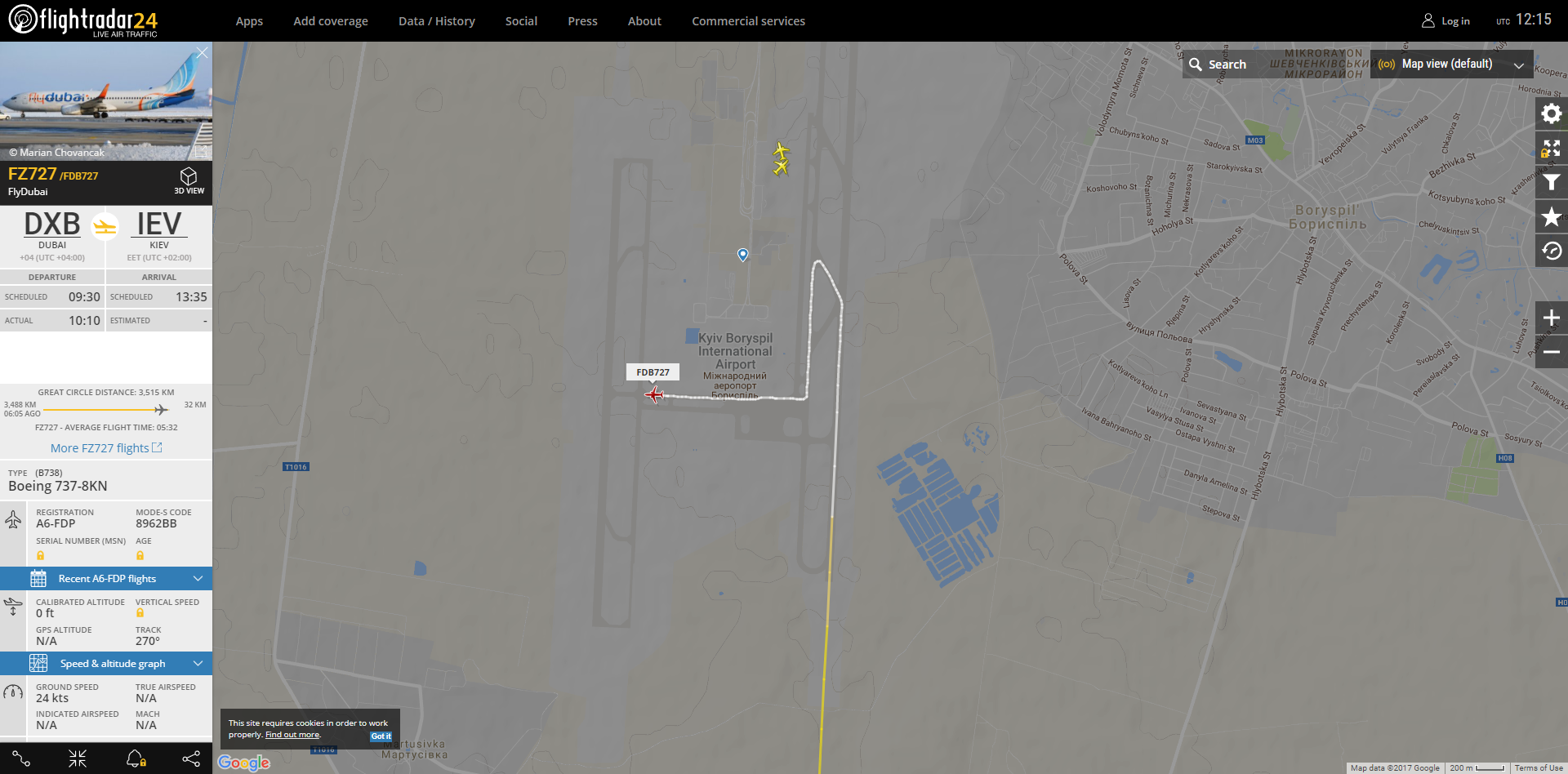Toggle the flight route line icon

(22, 759)
